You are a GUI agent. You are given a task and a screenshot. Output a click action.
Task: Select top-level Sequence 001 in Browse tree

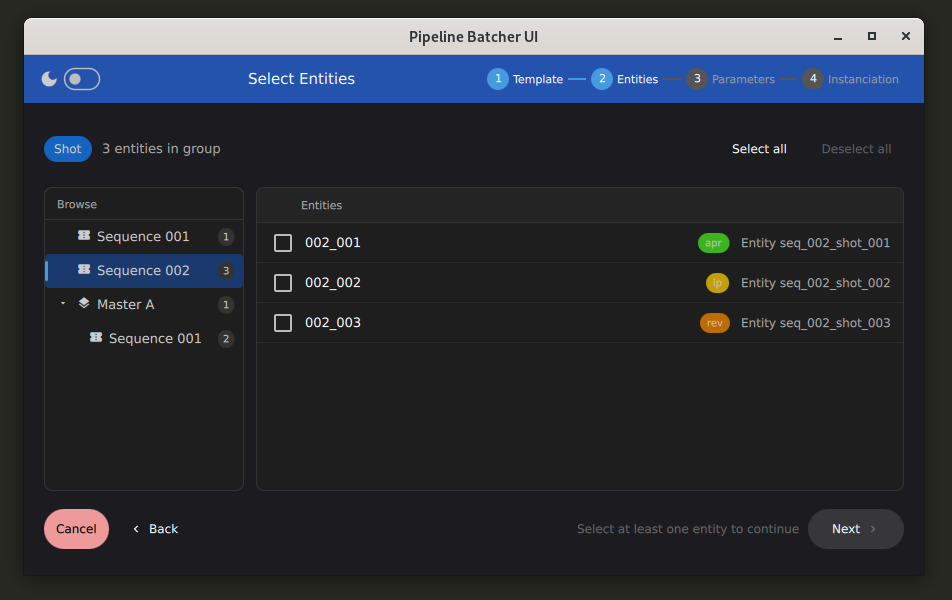click(144, 236)
